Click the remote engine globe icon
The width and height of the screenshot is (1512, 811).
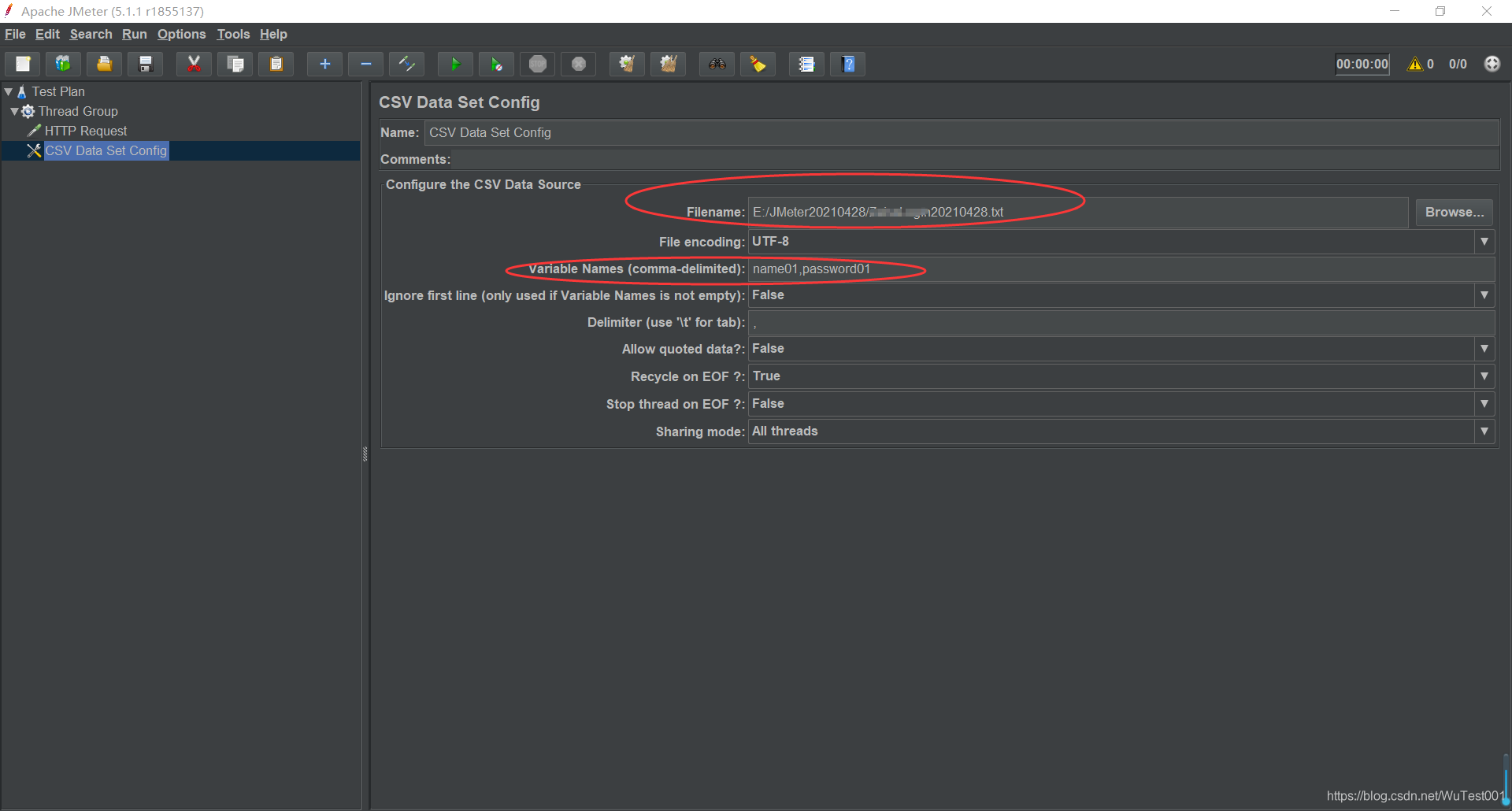point(1492,64)
